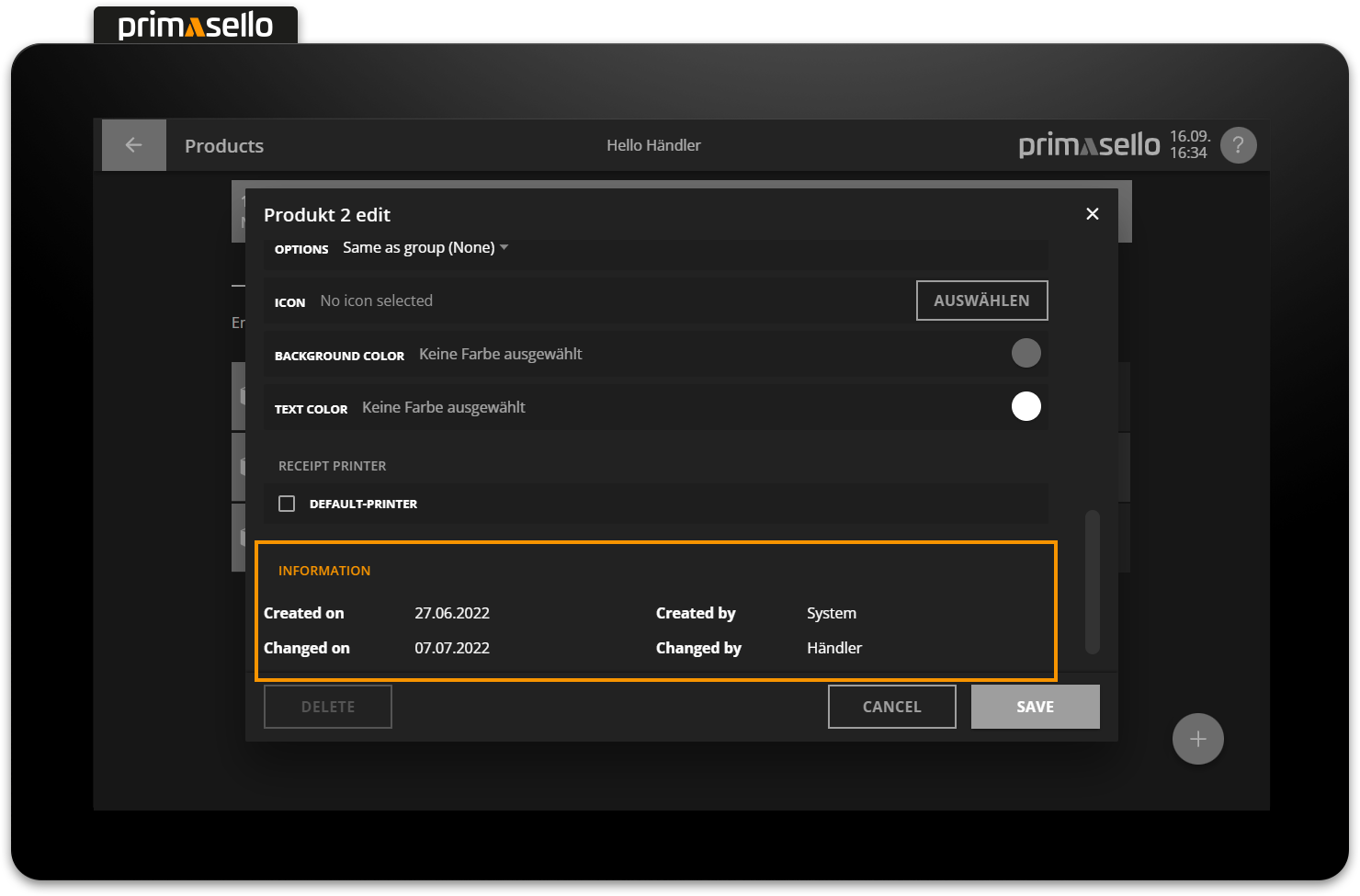1360x896 pixels.
Task: Go back using the left arrow icon
Action: click(134, 145)
